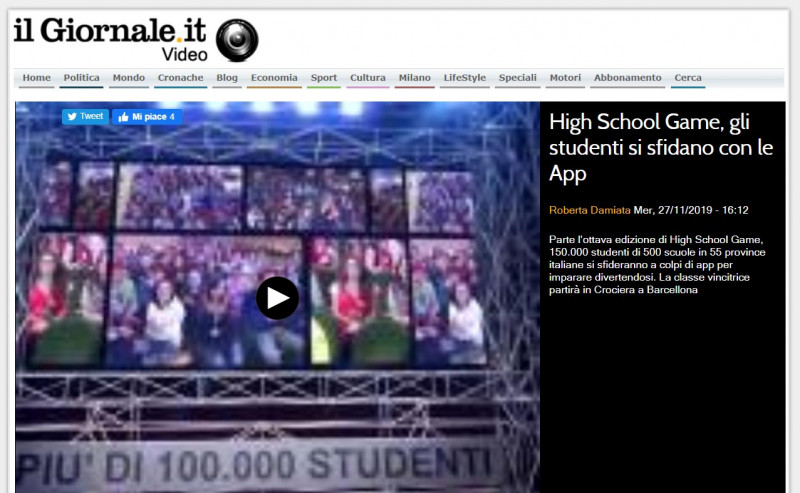The height and width of the screenshot is (493, 800).
Task: Select the Milano menu item
Action: (415, 78)
